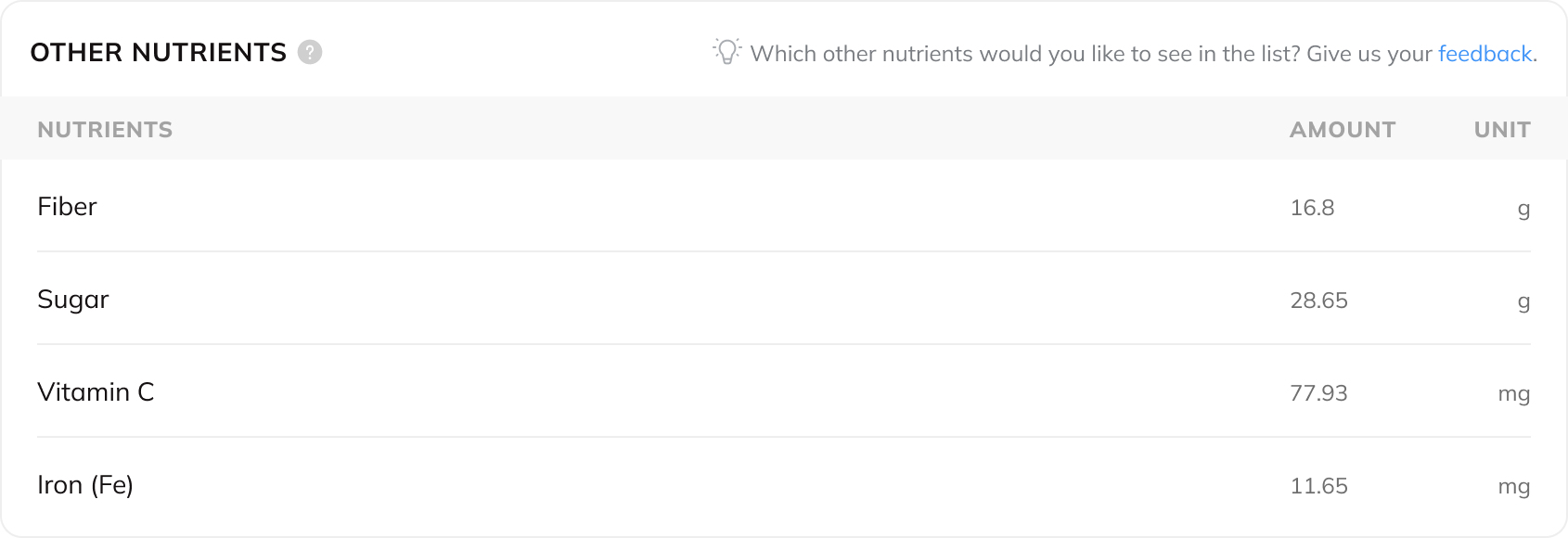1568x538 pixels.
Task: Click the nutrient suggestion prompt text
Action: tap(1092, 54)
